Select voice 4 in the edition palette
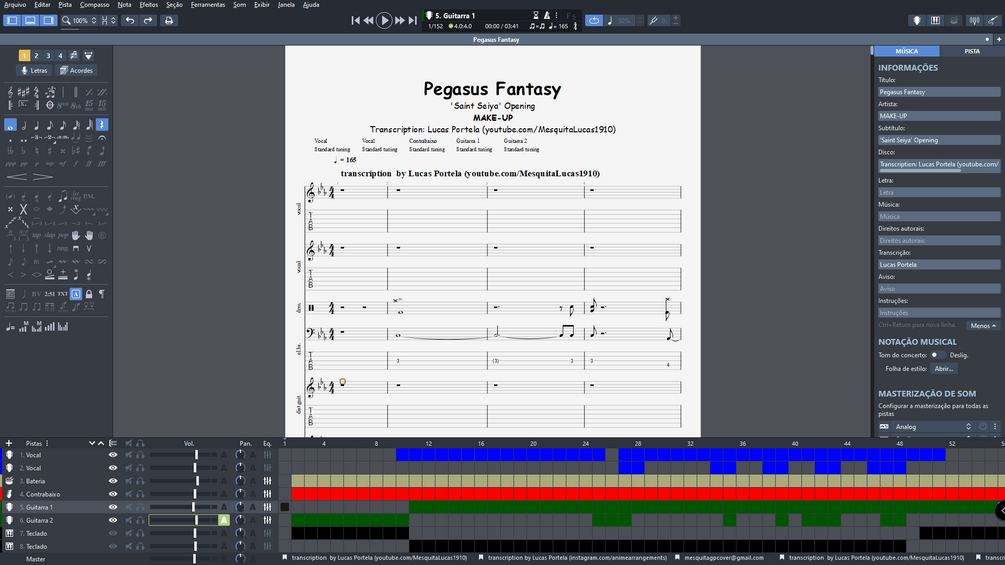This screenshot has width=1005, height=565. pos(60,56)
